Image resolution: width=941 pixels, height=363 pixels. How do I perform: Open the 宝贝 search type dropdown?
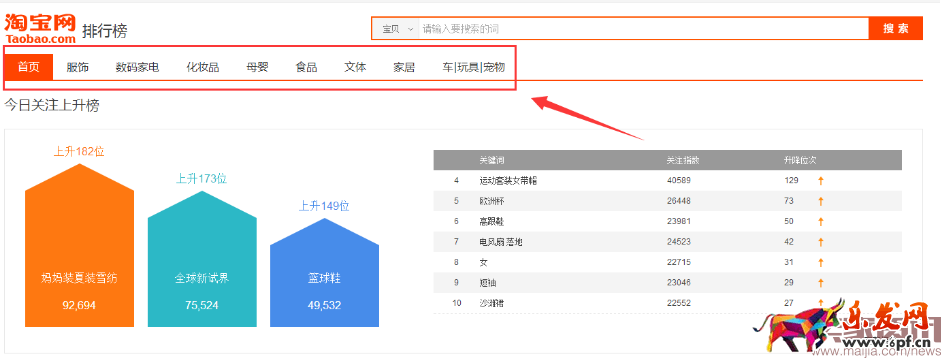point(395,29)
